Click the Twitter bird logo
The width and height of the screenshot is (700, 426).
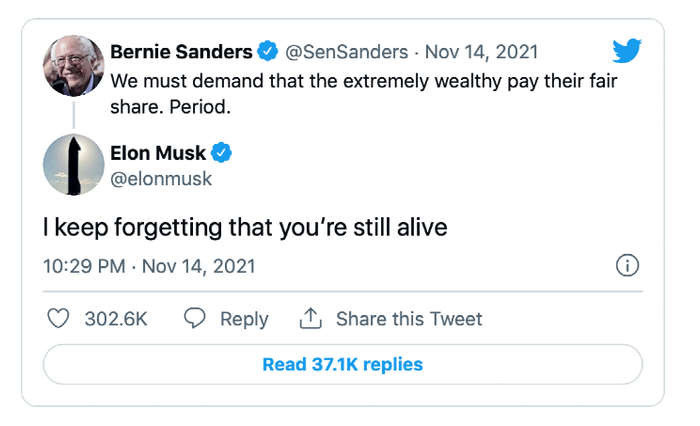tap(627, 52)
